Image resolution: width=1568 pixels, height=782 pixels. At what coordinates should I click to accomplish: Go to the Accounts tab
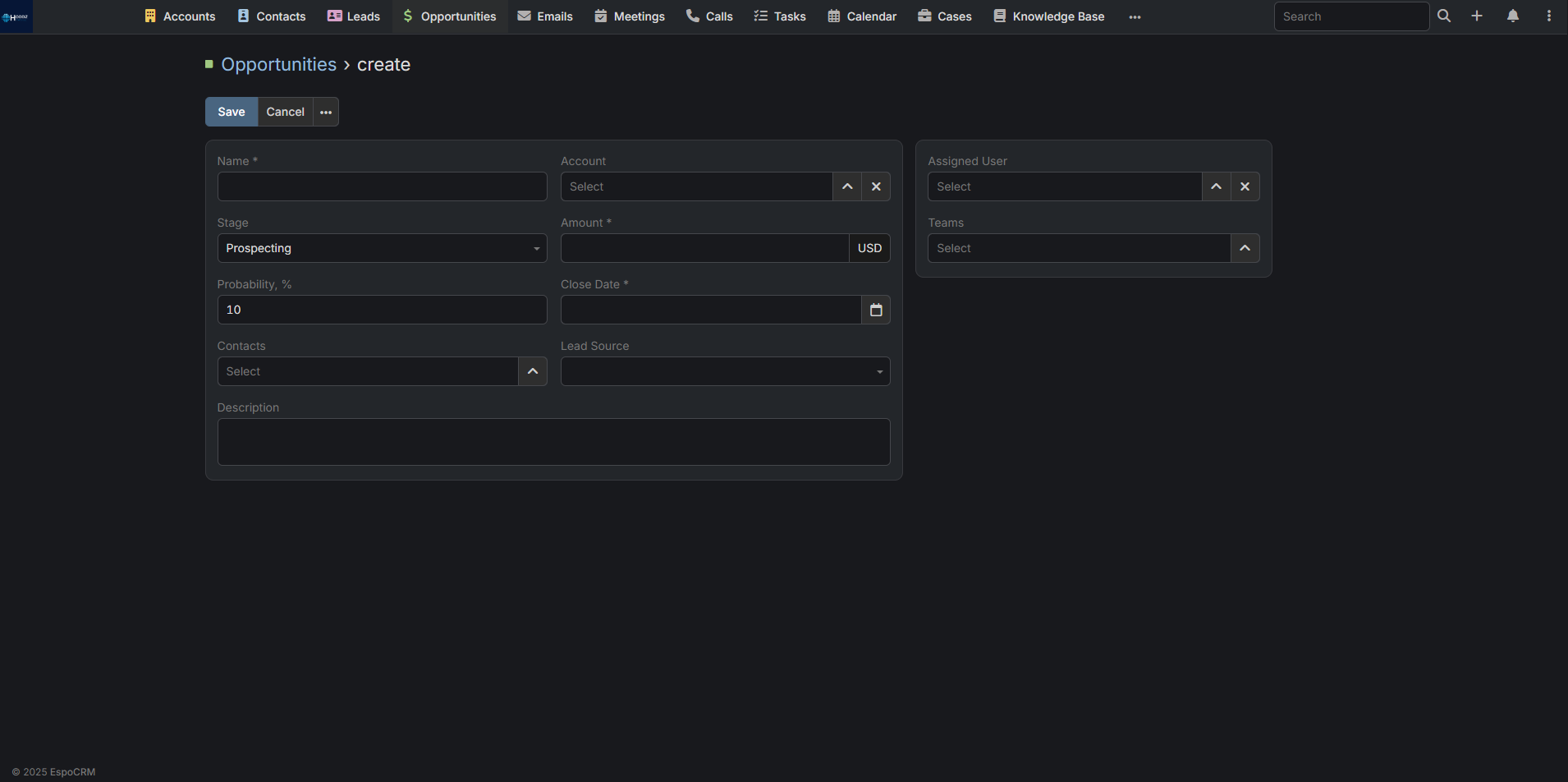tap(180, 16)
